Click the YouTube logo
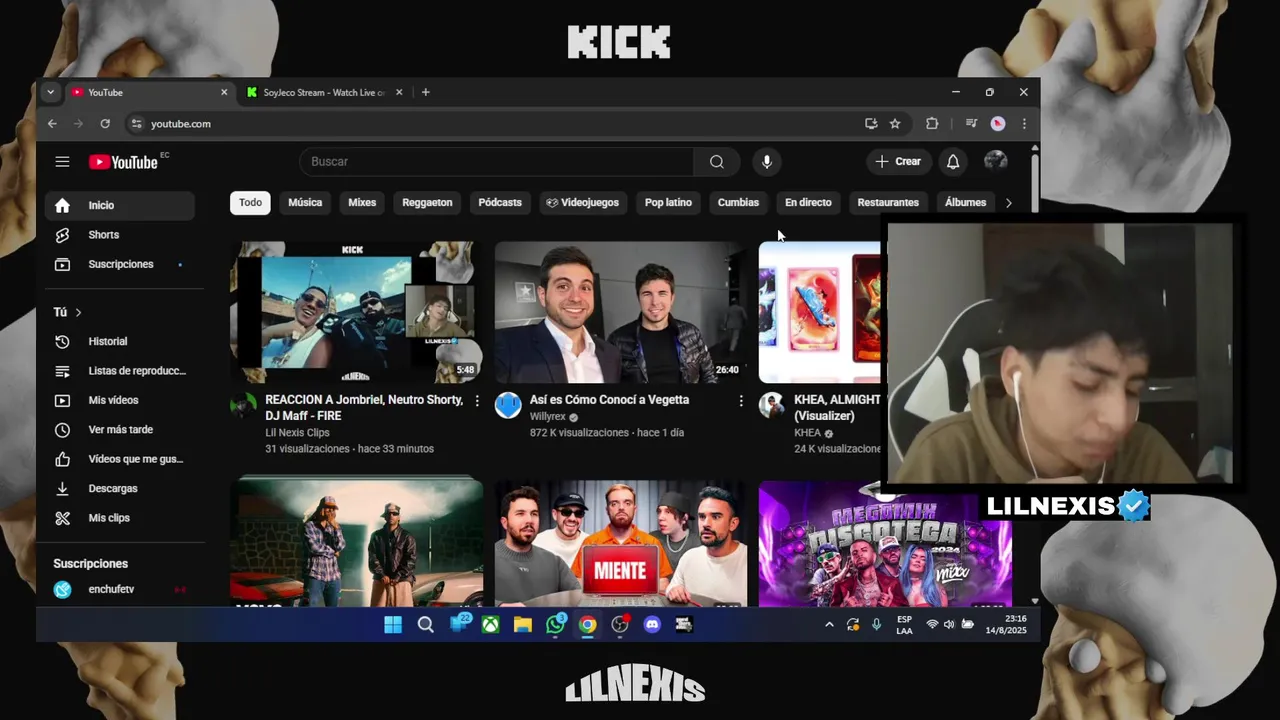This screenshot has height=720, width=1280. click(x=123, y=162)
